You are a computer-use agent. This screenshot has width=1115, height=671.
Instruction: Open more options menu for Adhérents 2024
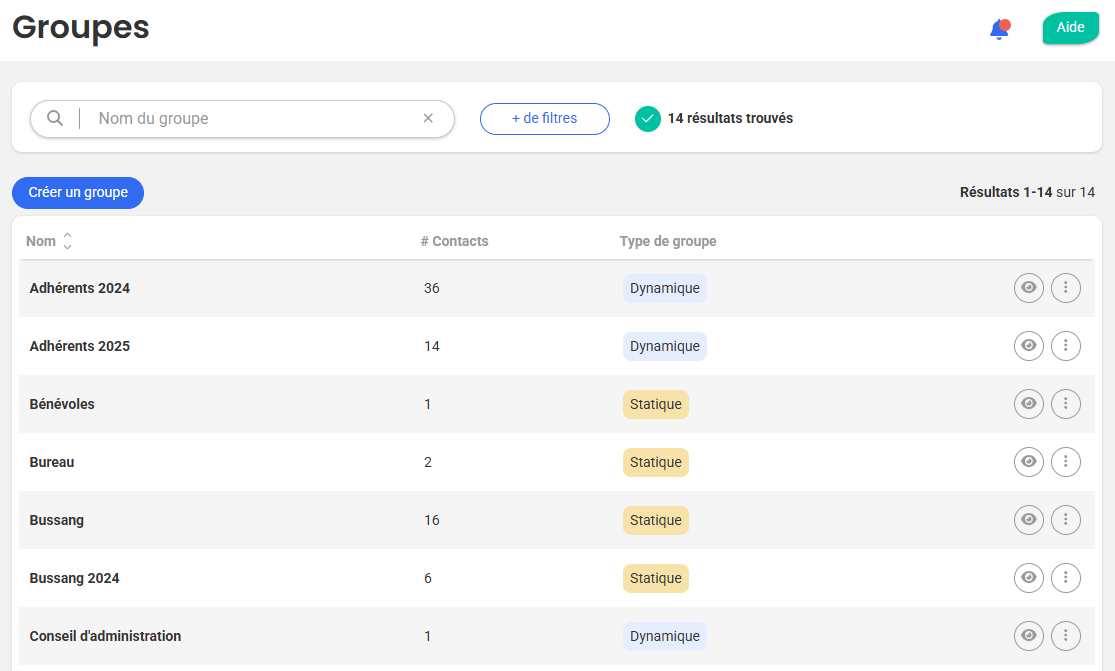tap(1066, 288)
